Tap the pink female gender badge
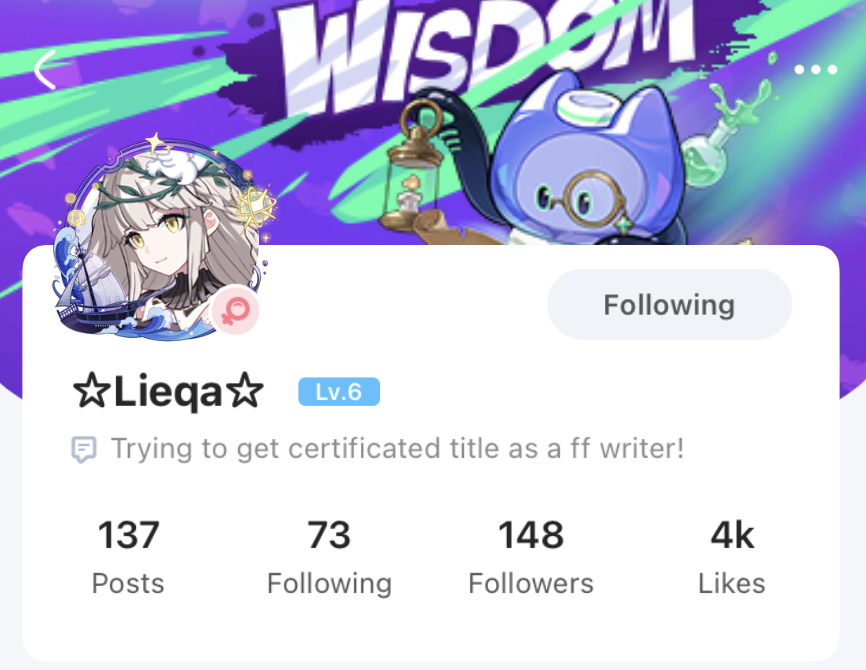Screen dimensions: 866x670 [x=236, y=310]
